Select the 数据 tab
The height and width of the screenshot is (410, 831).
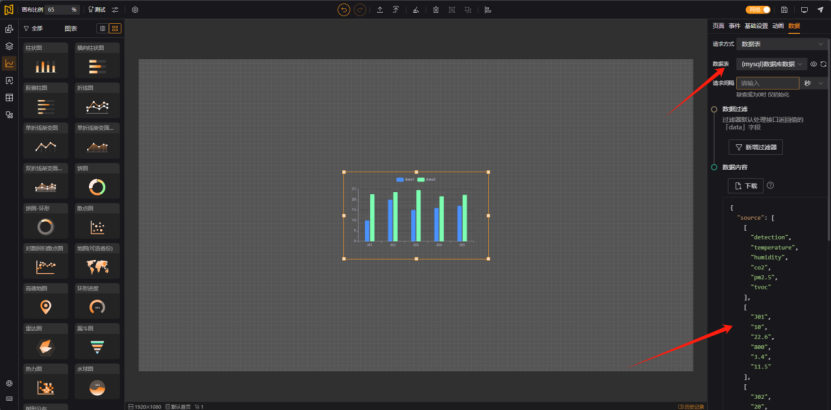point(794,25)
